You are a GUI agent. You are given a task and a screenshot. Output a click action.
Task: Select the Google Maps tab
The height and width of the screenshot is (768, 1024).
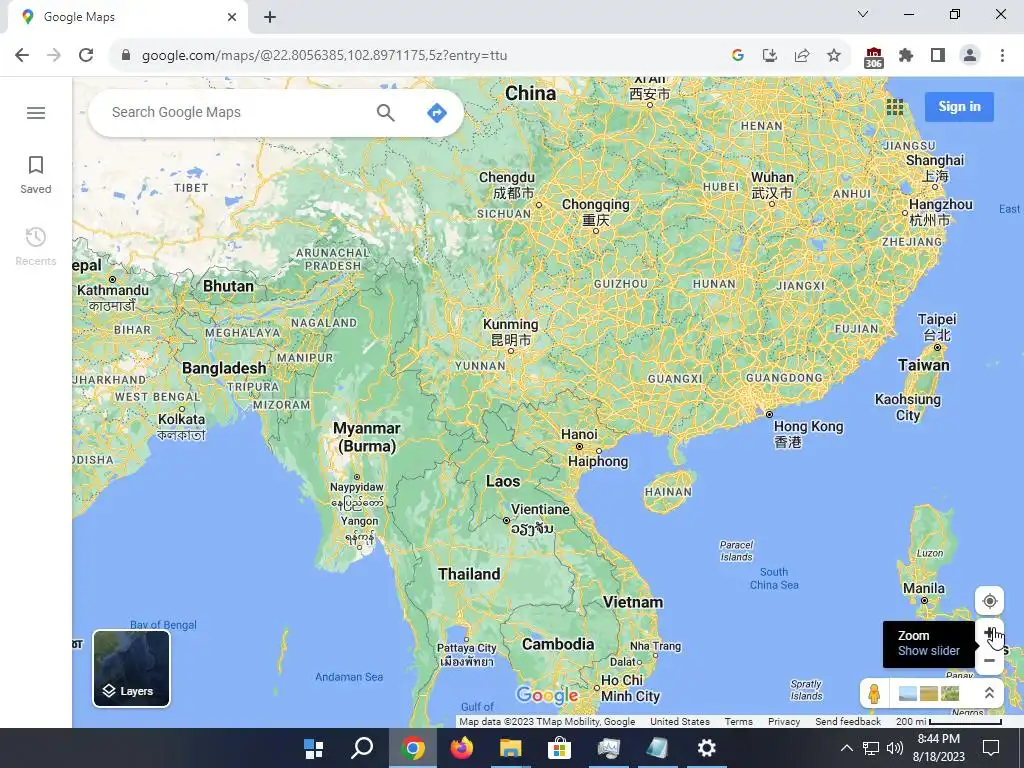click(128, 17)
